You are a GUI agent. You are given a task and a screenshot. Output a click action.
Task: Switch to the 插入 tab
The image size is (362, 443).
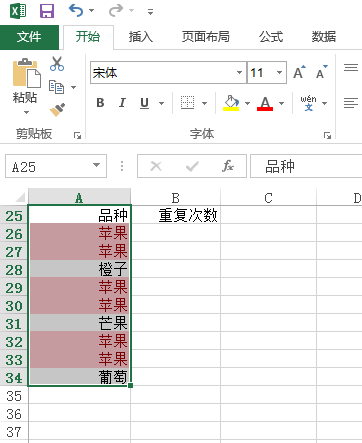[x=141, y=37]
